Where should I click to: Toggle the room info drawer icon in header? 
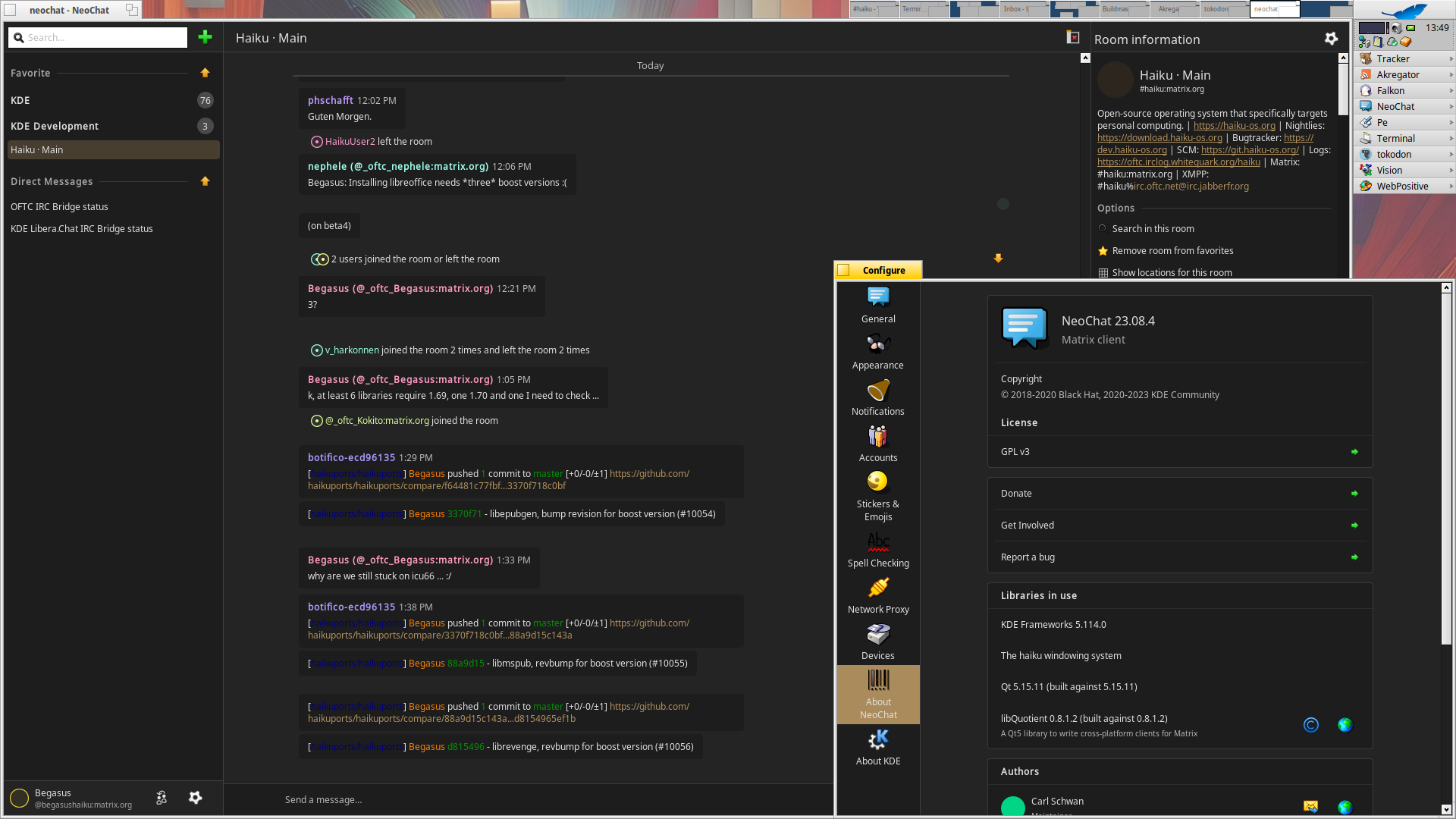pos(1073,37)
